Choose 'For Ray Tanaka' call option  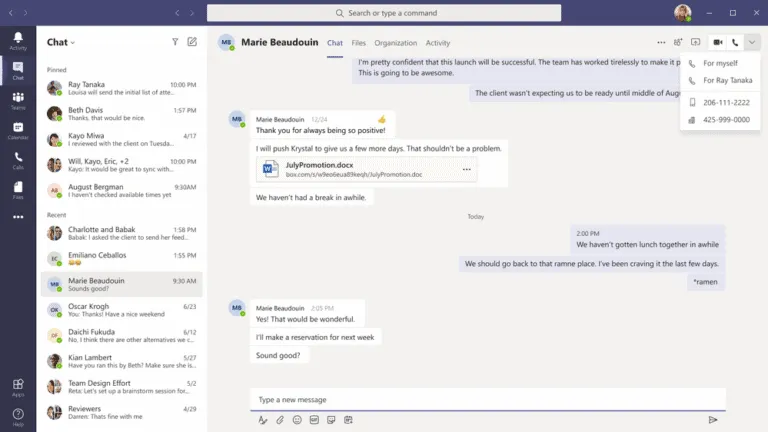point(727,80)
